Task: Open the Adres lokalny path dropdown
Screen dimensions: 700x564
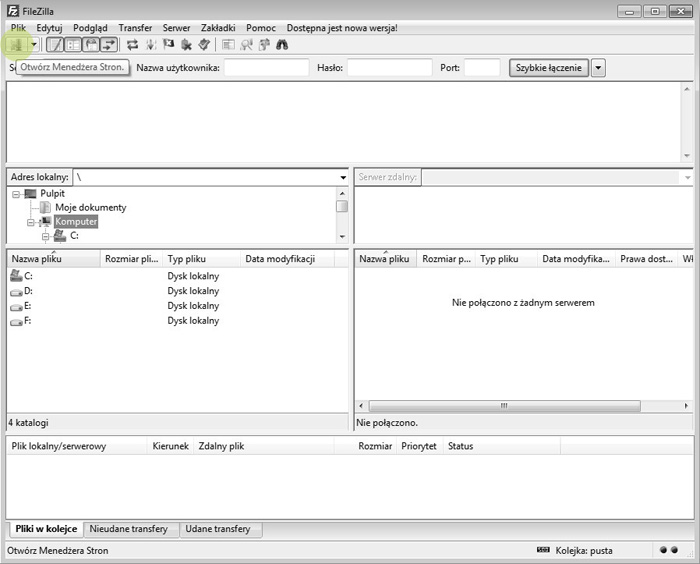Action: 343,177
